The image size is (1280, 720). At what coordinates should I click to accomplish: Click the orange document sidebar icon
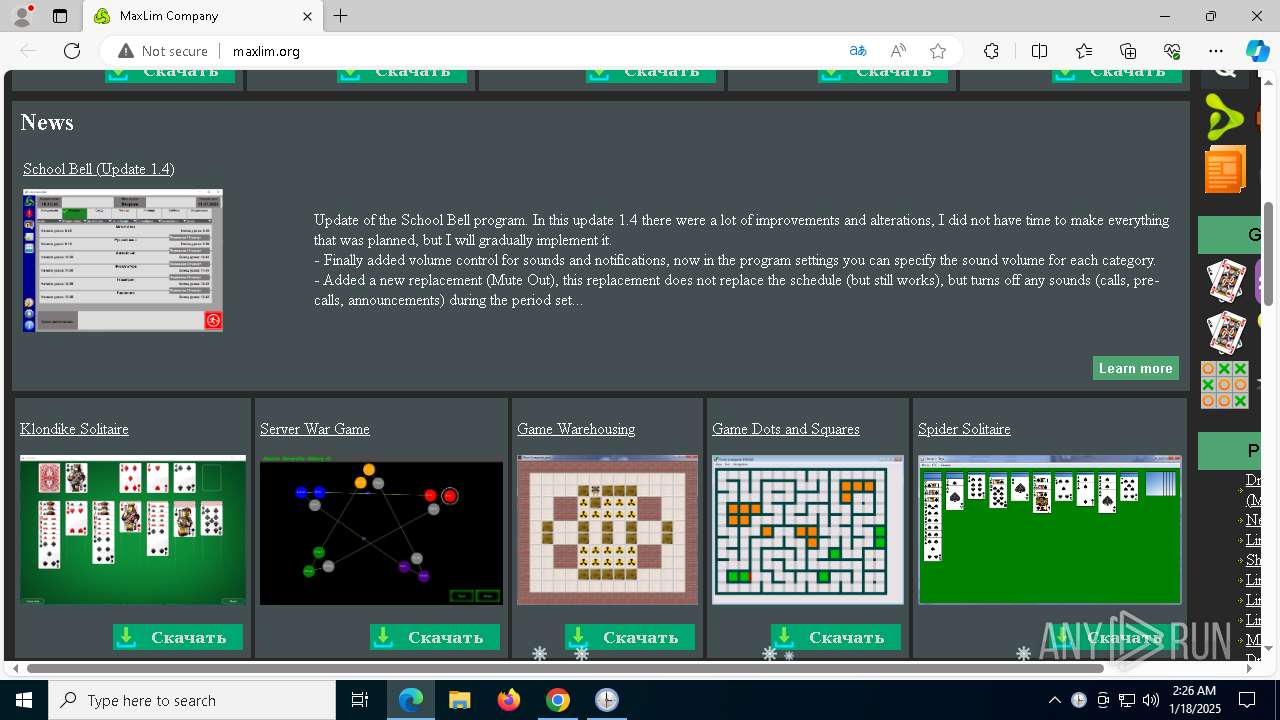1225,169
